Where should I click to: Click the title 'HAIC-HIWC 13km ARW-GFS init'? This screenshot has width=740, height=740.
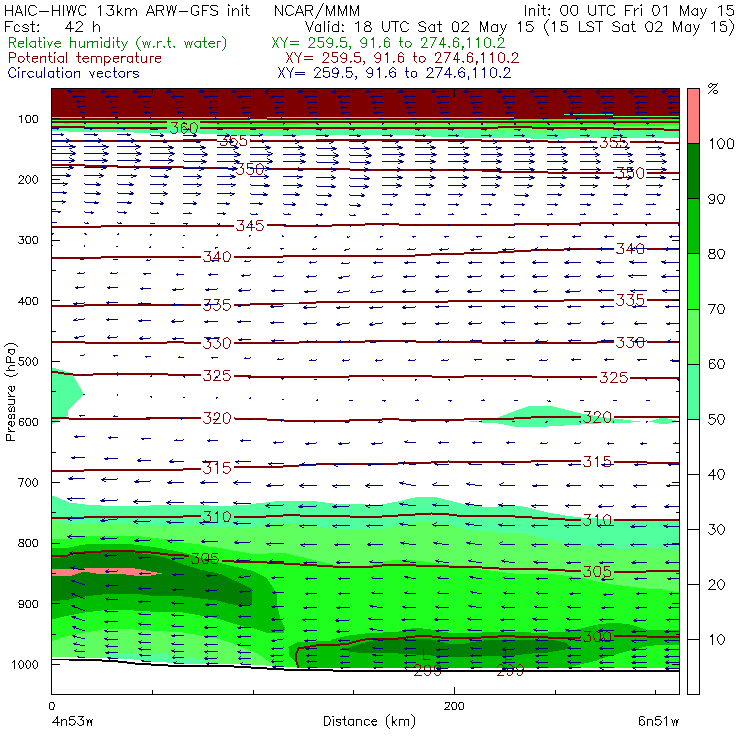click(x=126, y=10)
